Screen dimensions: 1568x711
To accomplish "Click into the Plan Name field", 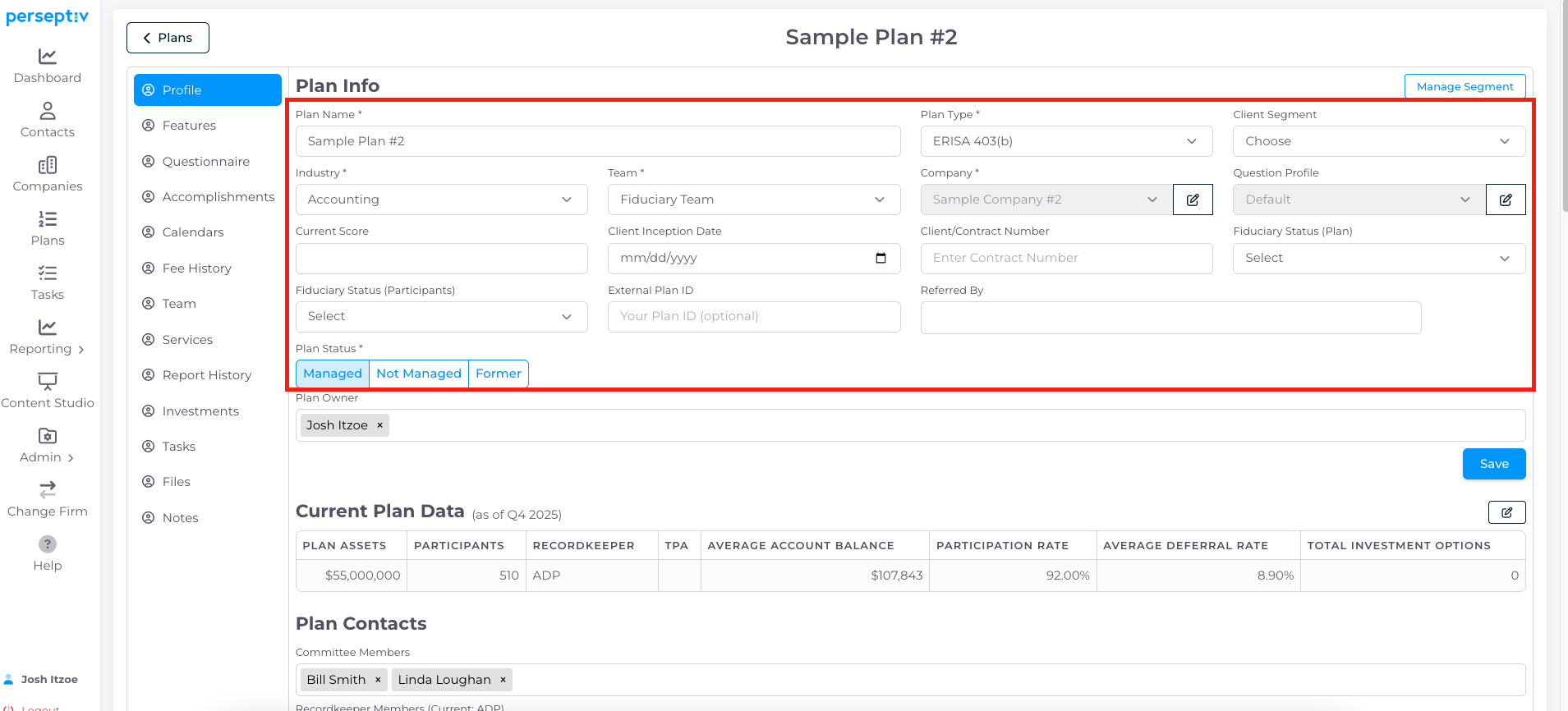I will click(598, 141).
